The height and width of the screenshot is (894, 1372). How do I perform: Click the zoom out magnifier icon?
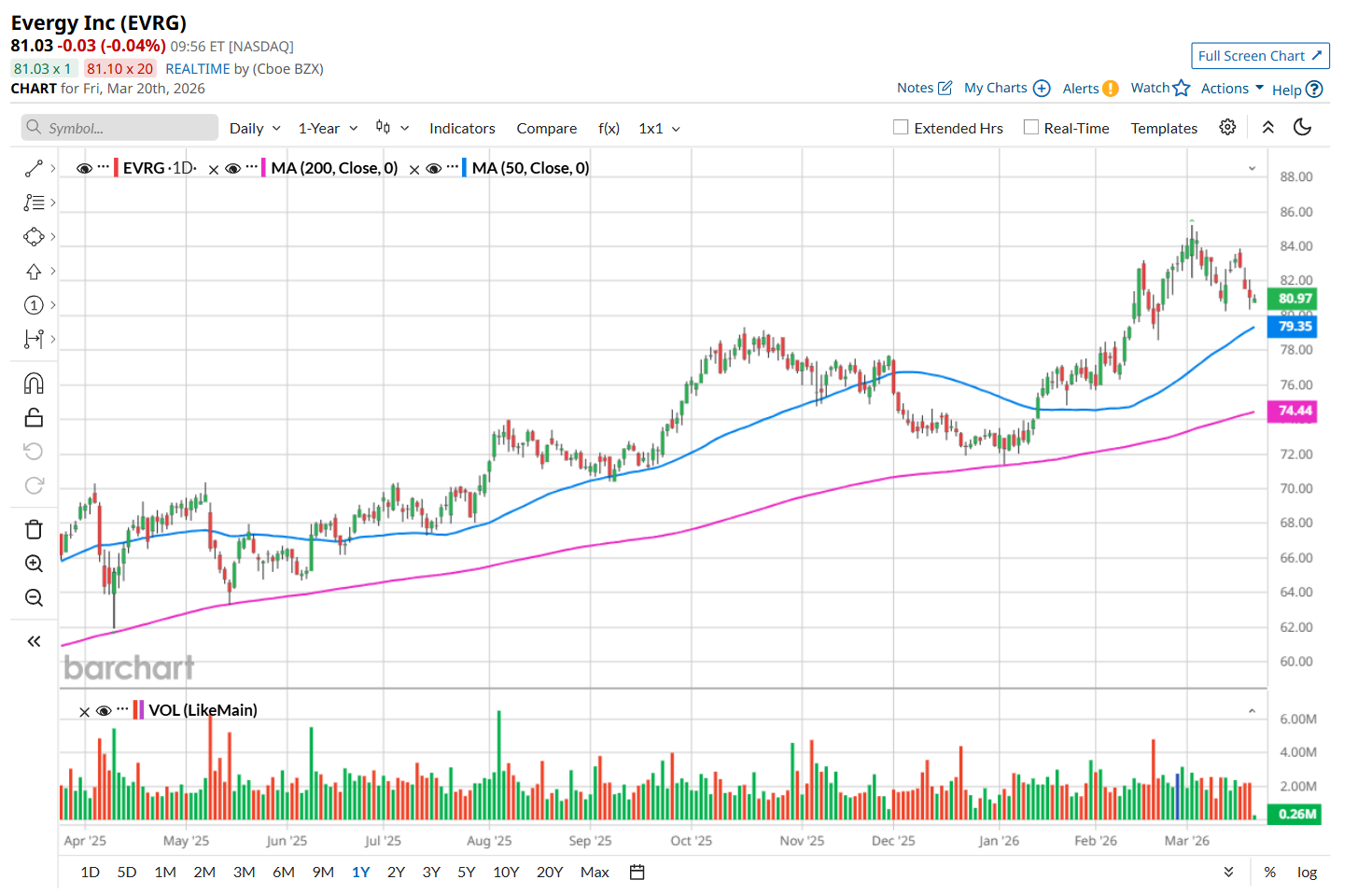(x=34, y=598)
